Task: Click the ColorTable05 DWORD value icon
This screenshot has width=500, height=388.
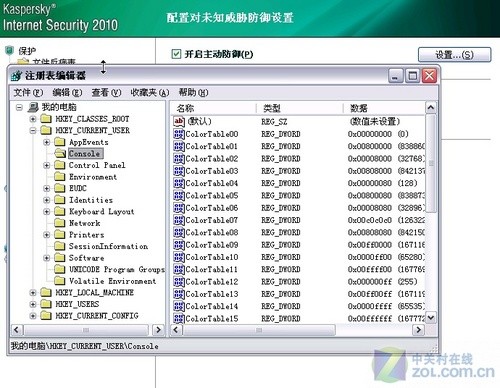Action: pos(179,196)
